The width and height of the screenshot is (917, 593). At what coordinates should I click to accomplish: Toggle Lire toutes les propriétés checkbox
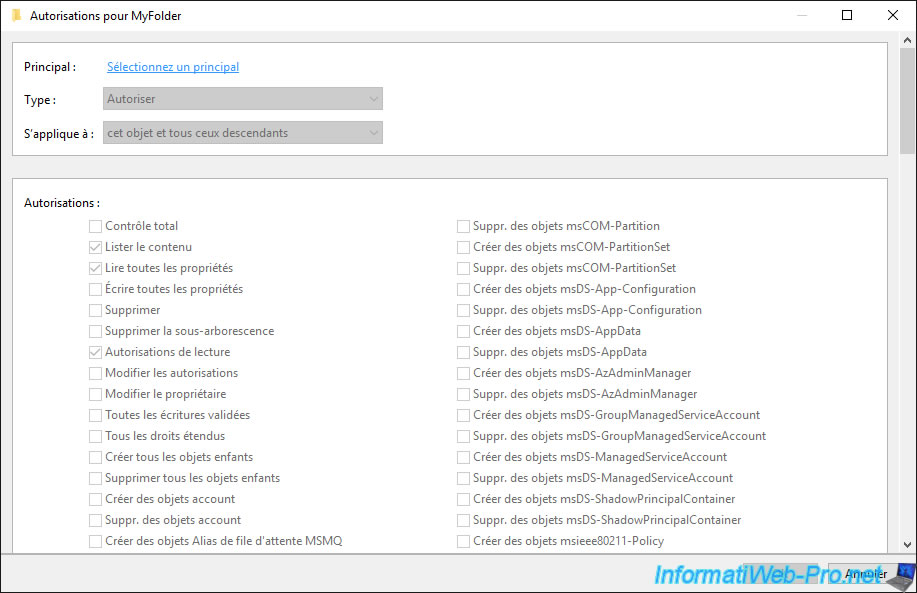[x=95, y=268]
